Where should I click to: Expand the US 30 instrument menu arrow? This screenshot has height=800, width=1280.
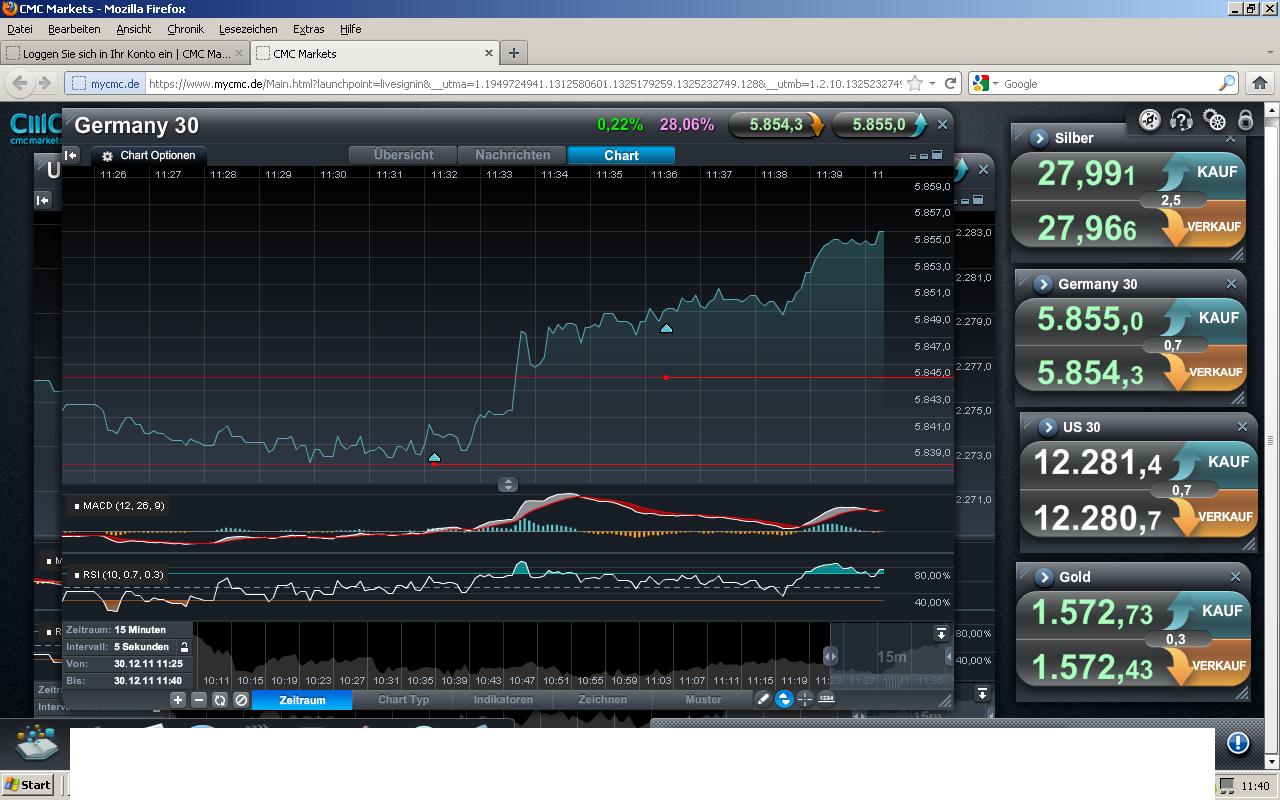(1048, 427)
